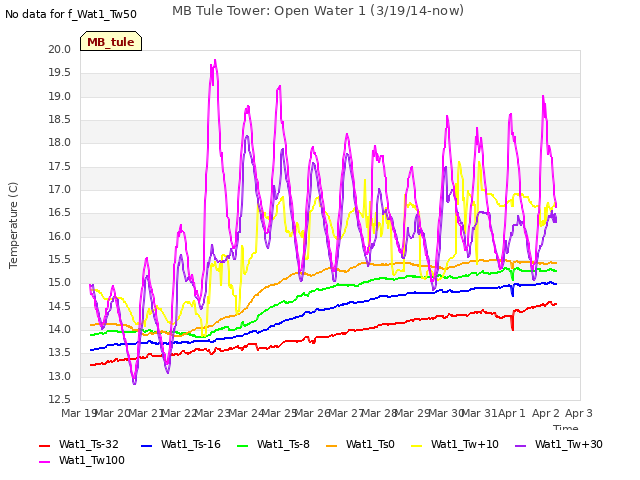Click the 15.5 y-axis tick label
Image resolution: width=640 pixels, height=480 pixels.
[60, 260]
